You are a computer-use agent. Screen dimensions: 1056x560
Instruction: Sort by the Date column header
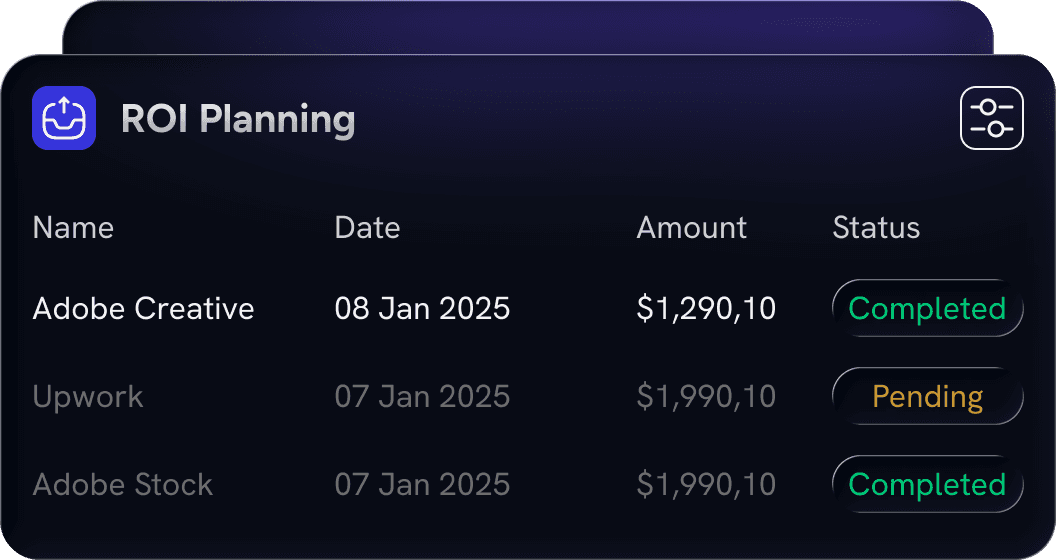point(367,228)
